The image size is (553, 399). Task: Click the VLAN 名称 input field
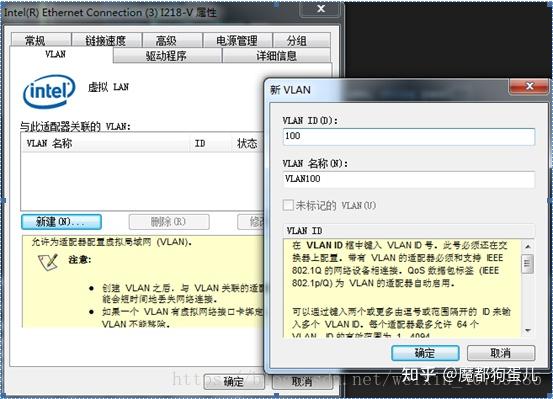coord(409,180)
